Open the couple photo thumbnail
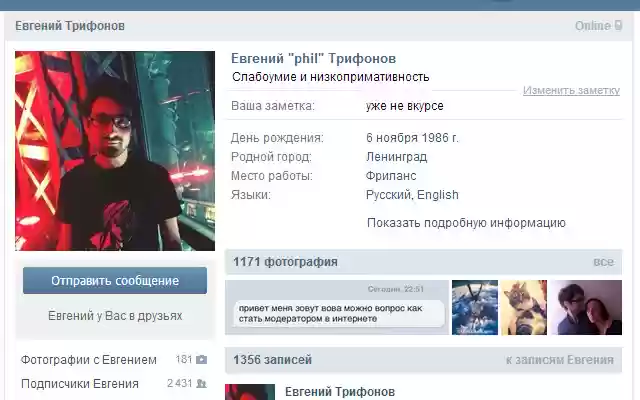The height and width of the screenshot is (400, 640). [586, 307]
